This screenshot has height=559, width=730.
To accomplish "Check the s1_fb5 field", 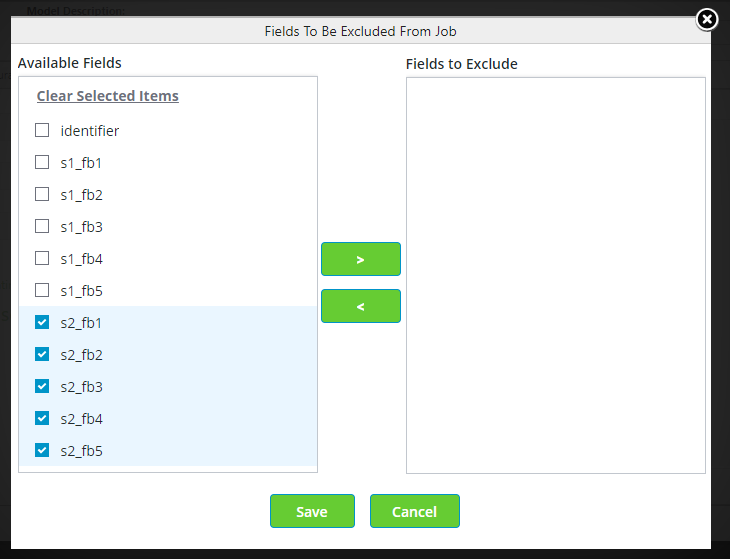I will pyautogui.click(x=42, y=290).
